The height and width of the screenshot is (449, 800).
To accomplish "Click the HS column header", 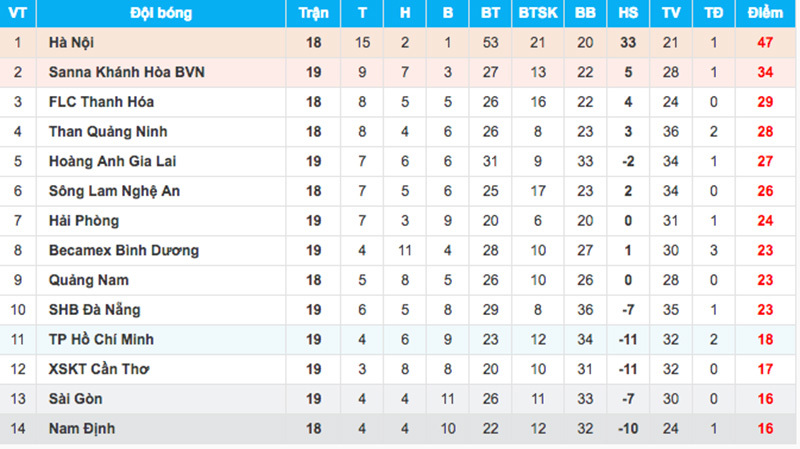I will click(628, 14).
